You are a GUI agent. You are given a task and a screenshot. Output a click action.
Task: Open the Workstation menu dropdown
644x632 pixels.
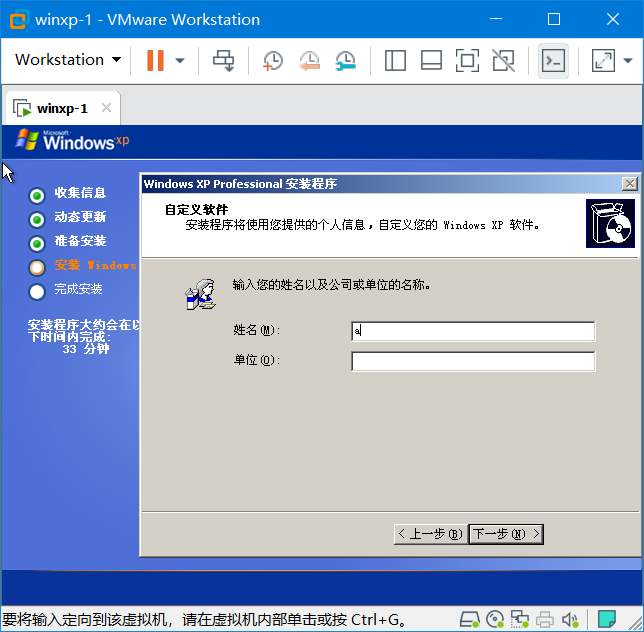coord(68,60)
